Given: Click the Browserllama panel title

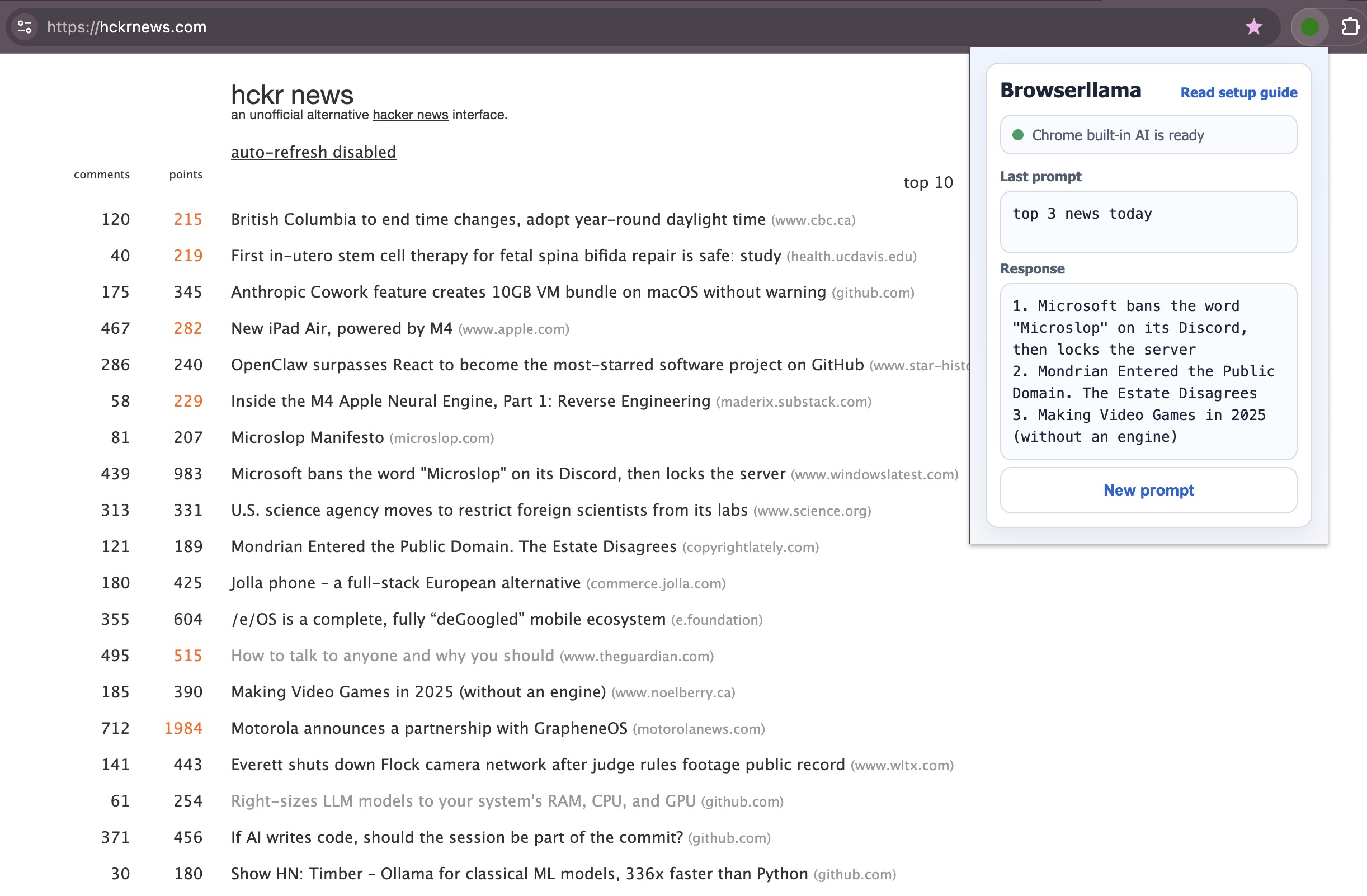Looking at the screenshot, I should (1071, 89).
